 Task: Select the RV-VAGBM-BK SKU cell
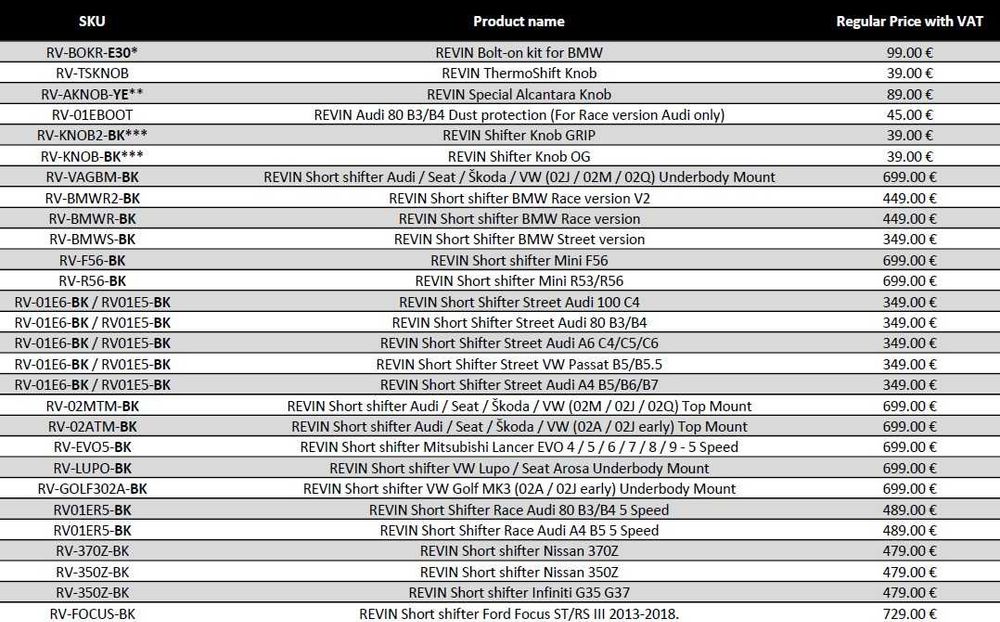tap(92, 177)
